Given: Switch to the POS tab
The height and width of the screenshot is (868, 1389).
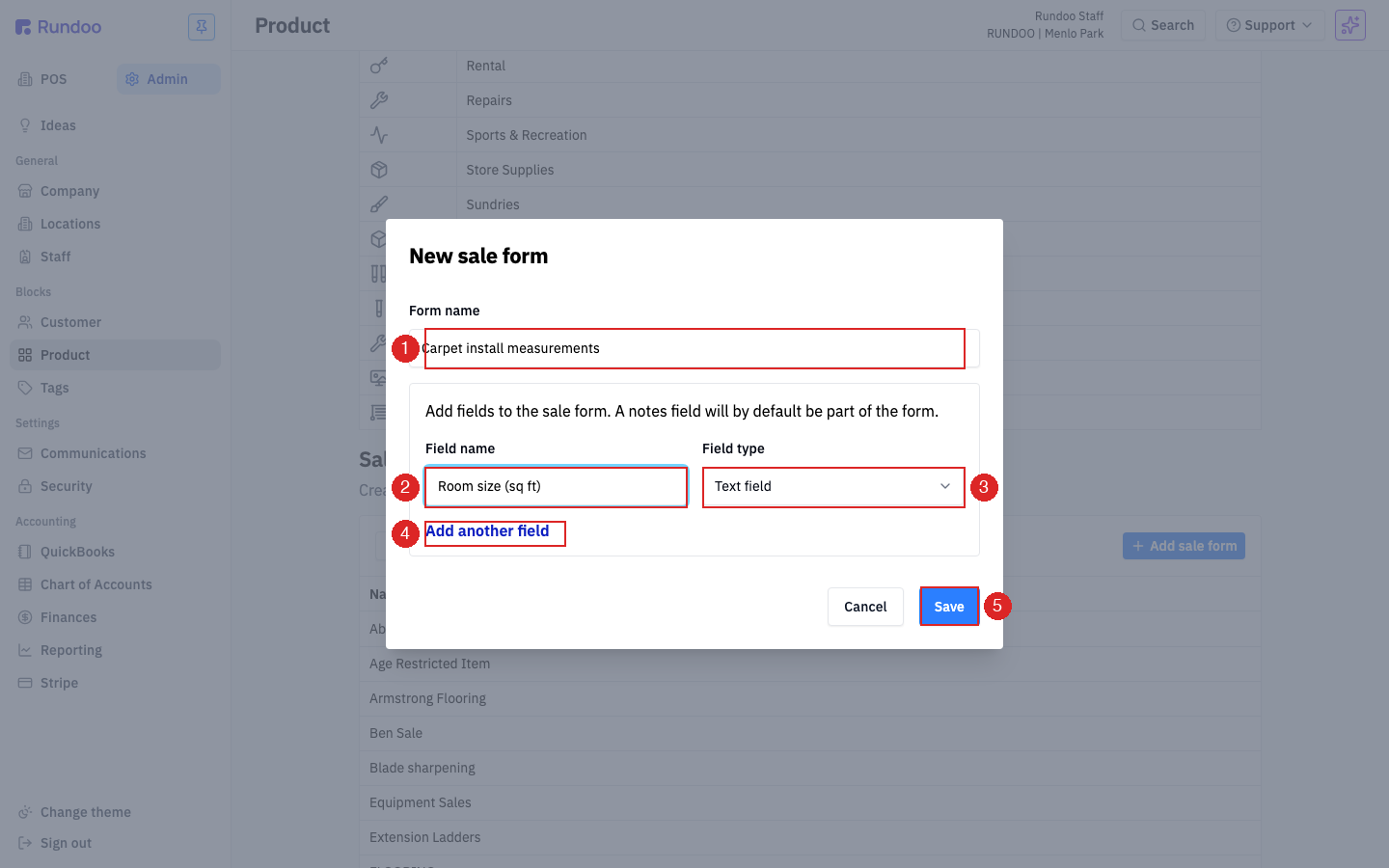Looking at the screenshot, I should pos(62,79).
